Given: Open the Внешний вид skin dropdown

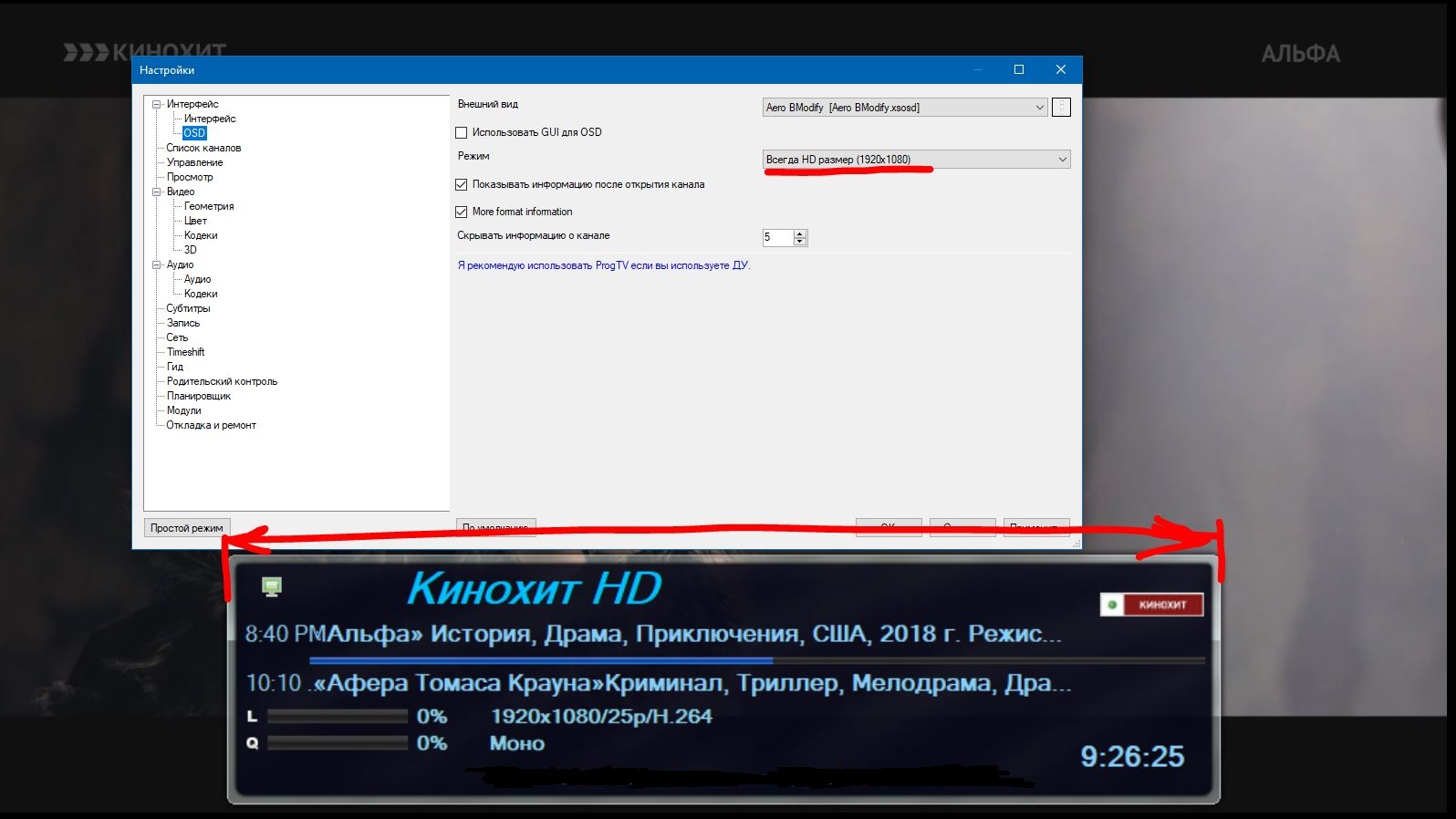Looking at the screenshot, I should click(x=904, y=108).
